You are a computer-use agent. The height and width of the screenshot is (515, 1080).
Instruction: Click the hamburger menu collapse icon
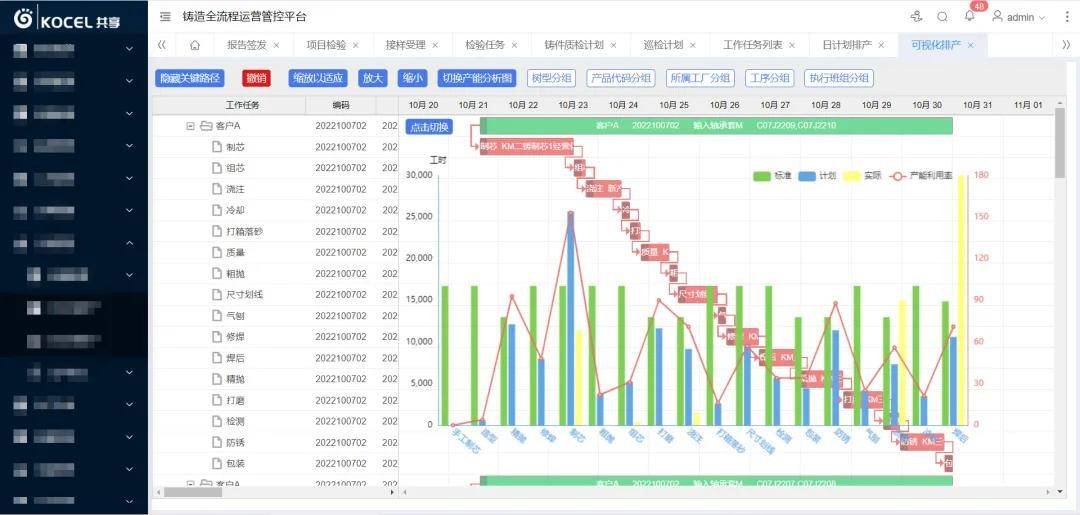click(165, 17)
